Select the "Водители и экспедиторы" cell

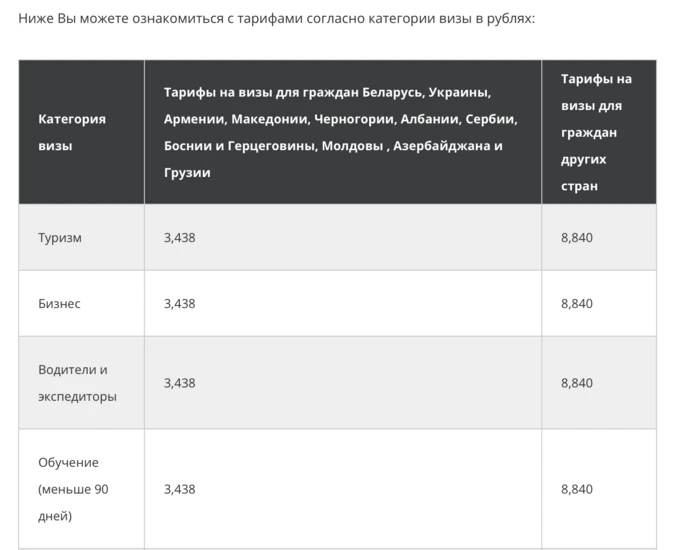(82, 383)
